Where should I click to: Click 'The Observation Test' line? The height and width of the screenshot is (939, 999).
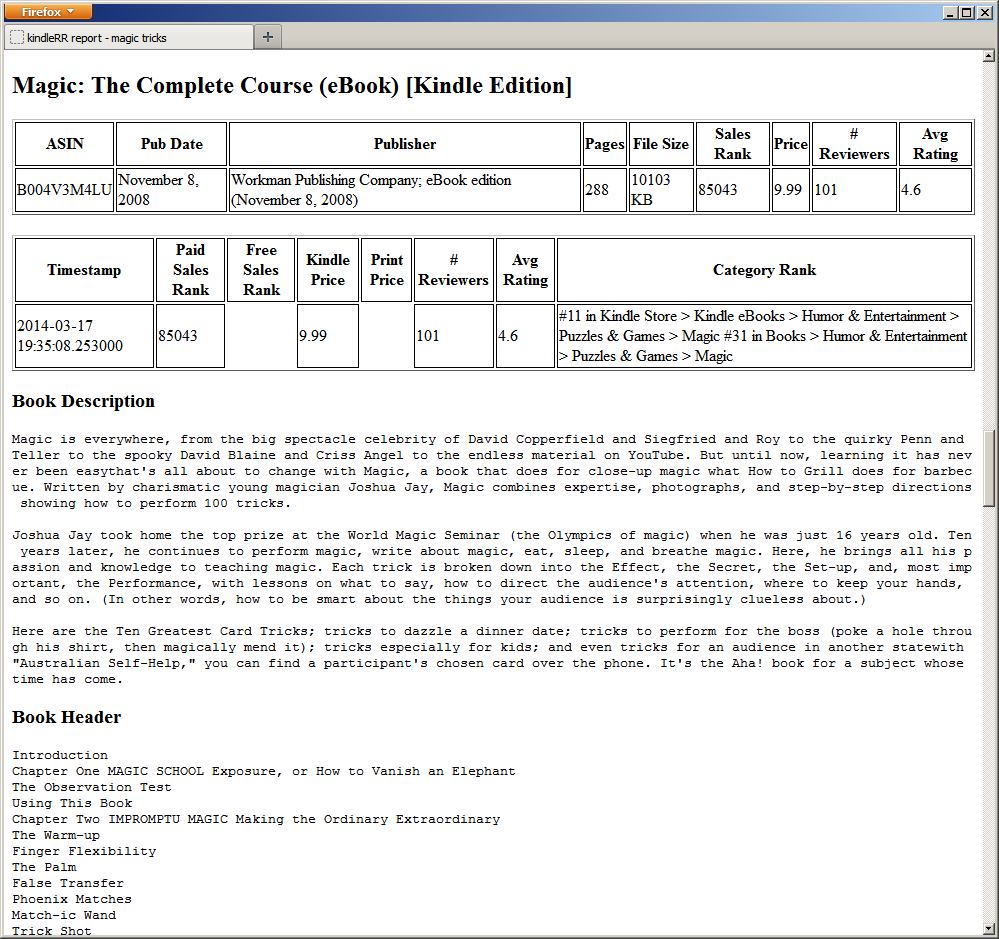(x=92, y=787)
